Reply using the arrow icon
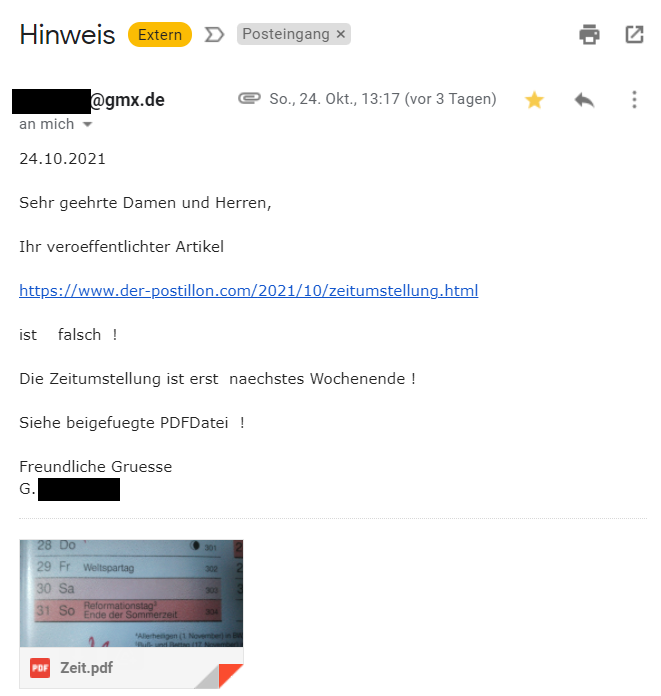The height and width of the screenshot is (696, 661). pos(584,100)
